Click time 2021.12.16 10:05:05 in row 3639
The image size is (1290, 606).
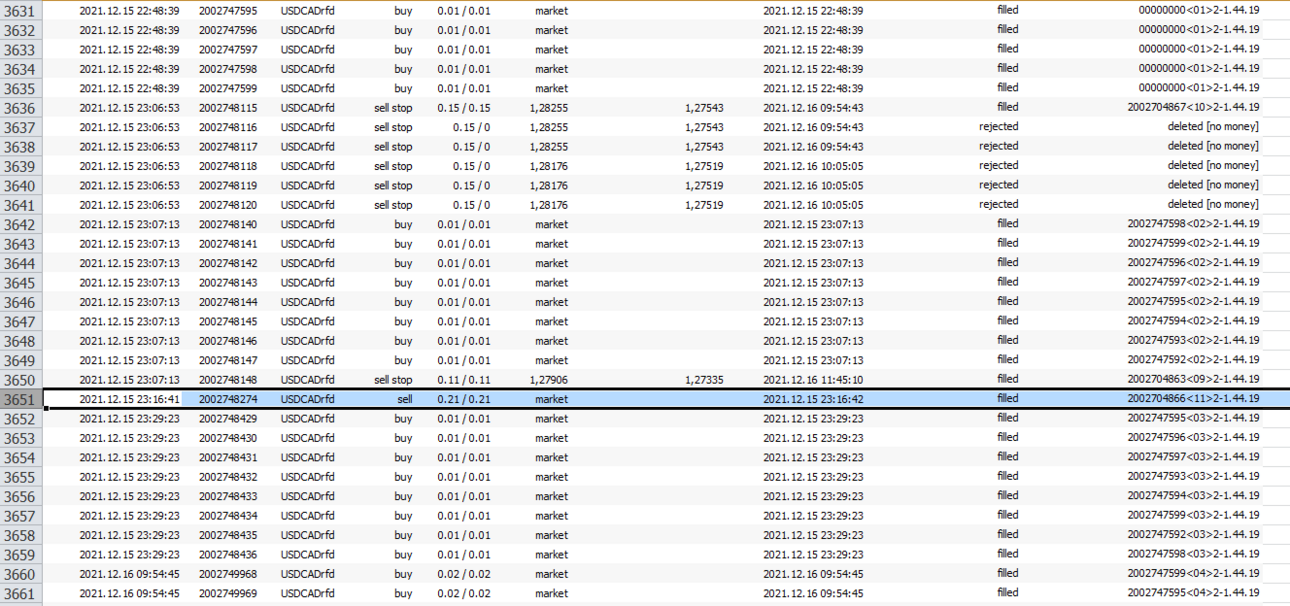[x=813, y=166]
